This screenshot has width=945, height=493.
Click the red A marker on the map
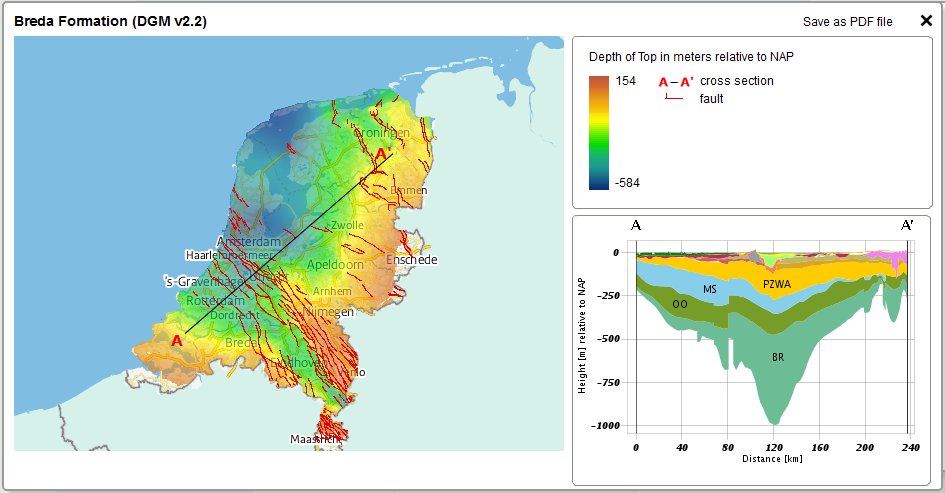point(177,340)
